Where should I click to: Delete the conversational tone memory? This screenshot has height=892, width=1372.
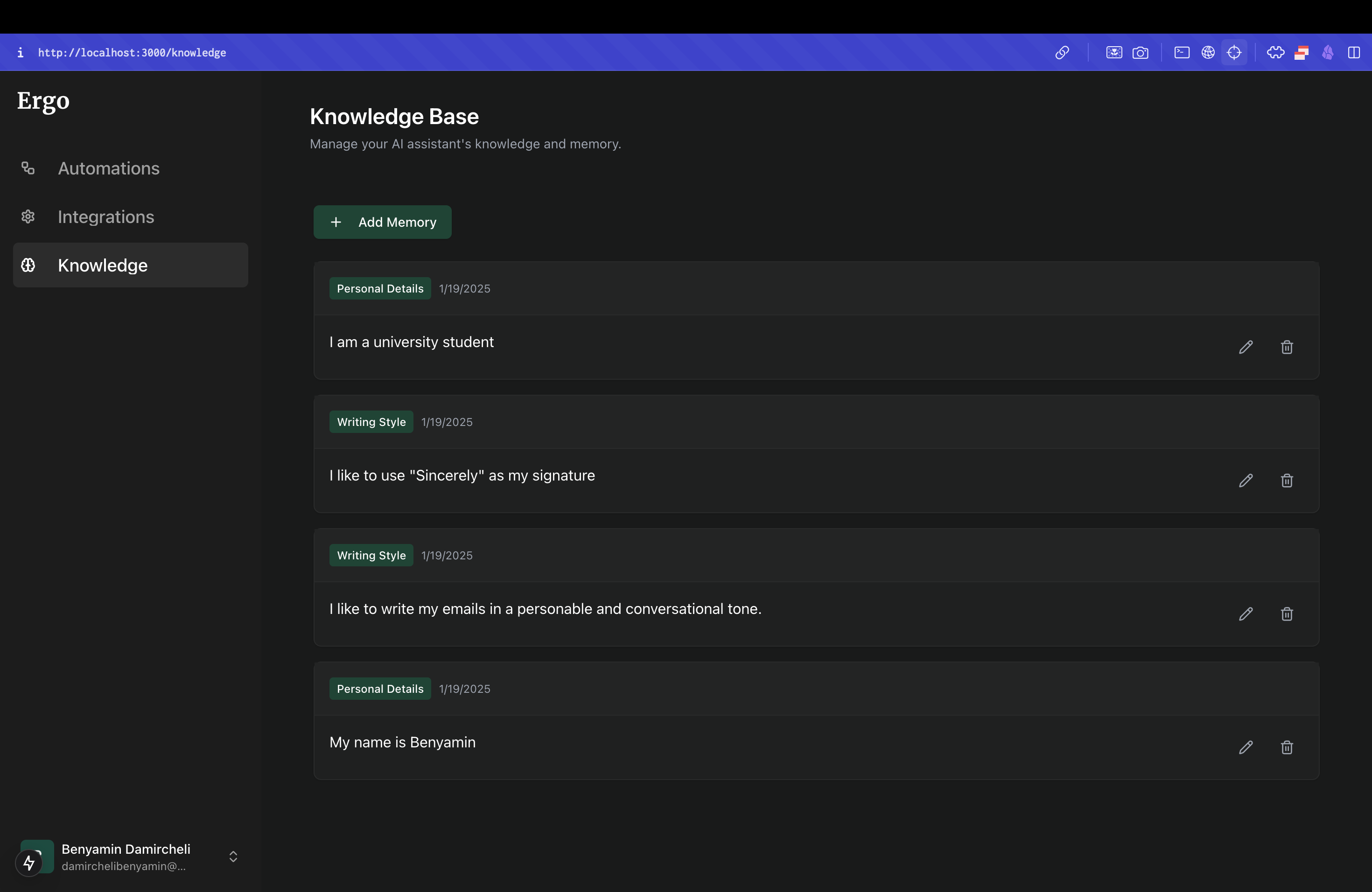[x=1287, y=613]
